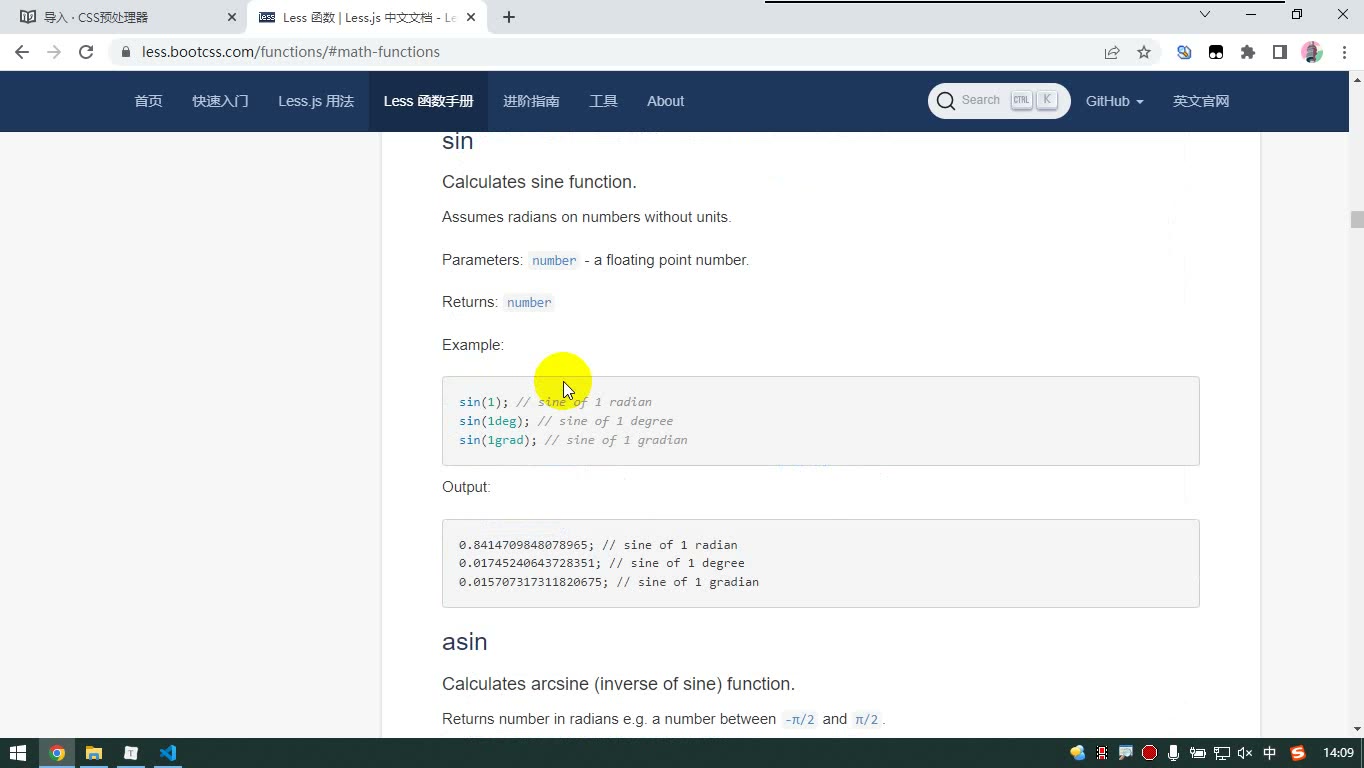Image resolution: width=1364 pixels, height=768 pixels.
Task: Go to Less.js 用法 page
Action: pyautogui.click(x=316, y=101)
